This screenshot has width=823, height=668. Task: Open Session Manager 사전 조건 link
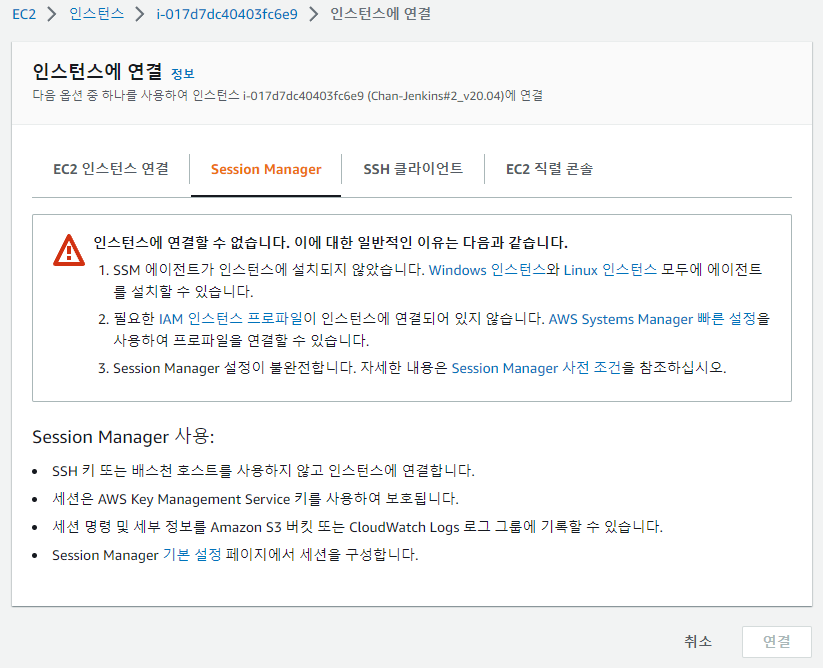click(x=536, y=368)
